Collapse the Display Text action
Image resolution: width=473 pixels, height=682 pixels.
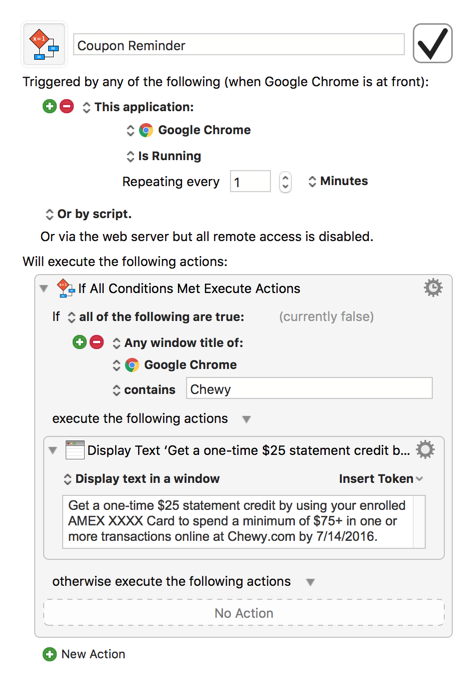(53, 450)
